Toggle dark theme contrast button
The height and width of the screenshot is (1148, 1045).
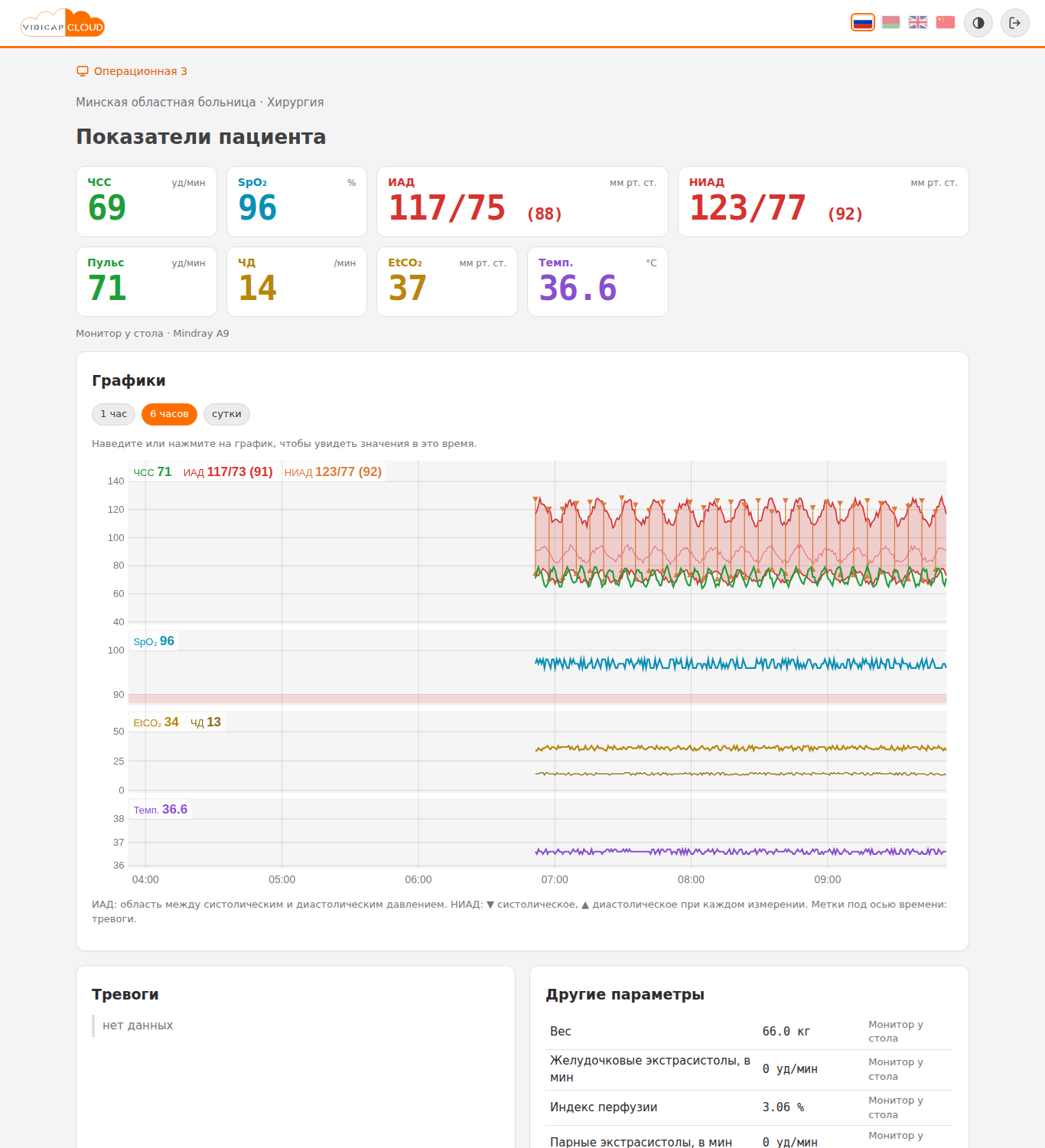click(978, 23)
